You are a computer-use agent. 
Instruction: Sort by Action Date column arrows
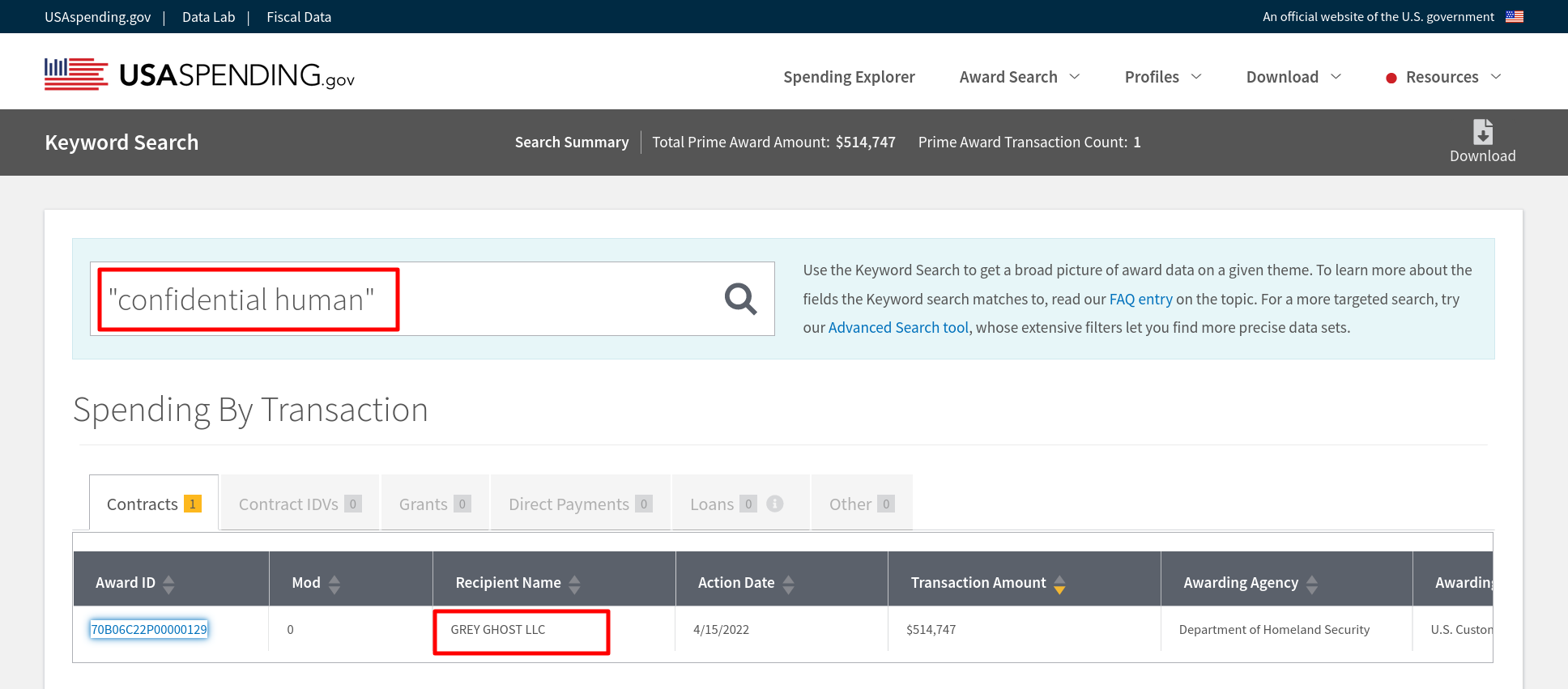[x=788, y=584]
